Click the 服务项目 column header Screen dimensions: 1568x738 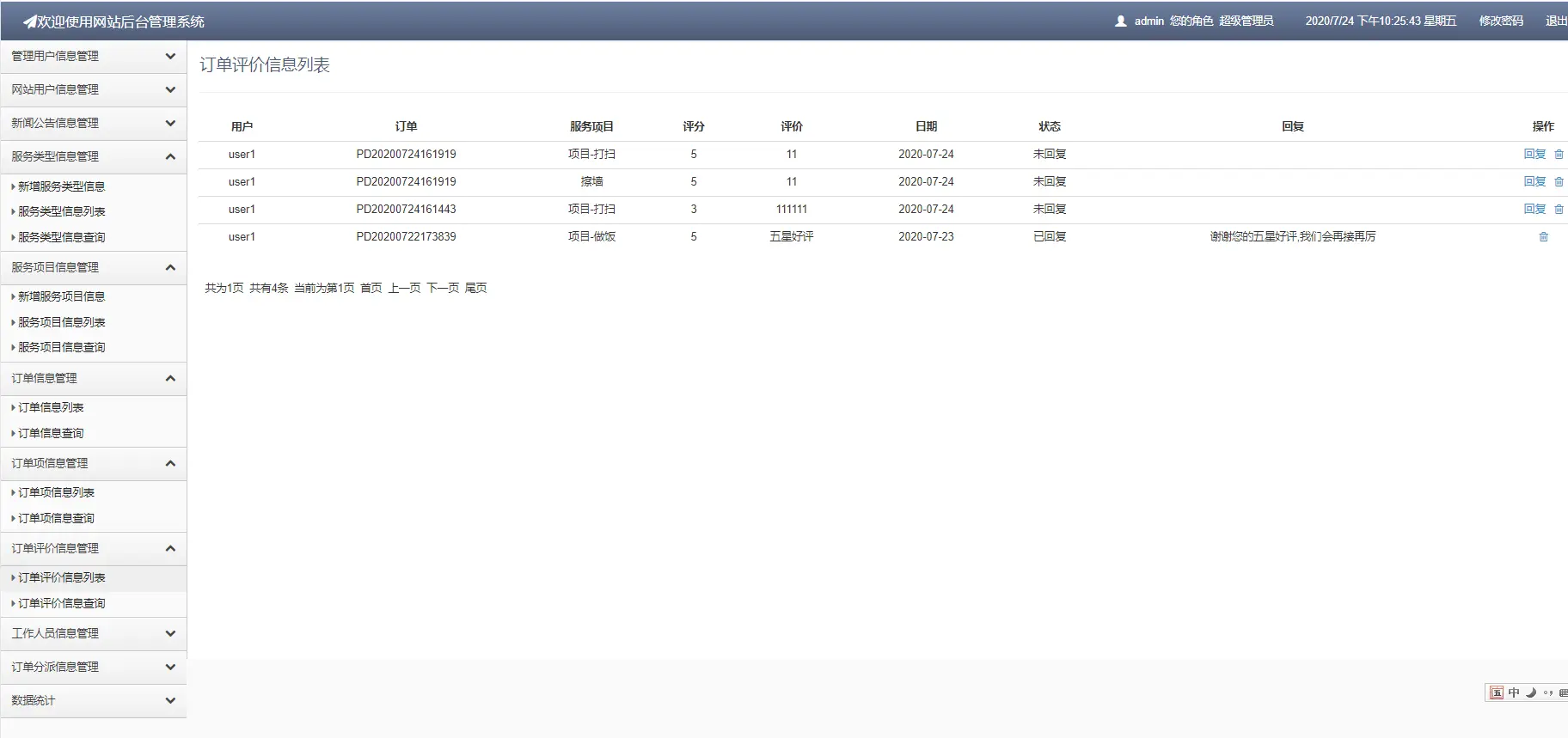coord(591,127)
